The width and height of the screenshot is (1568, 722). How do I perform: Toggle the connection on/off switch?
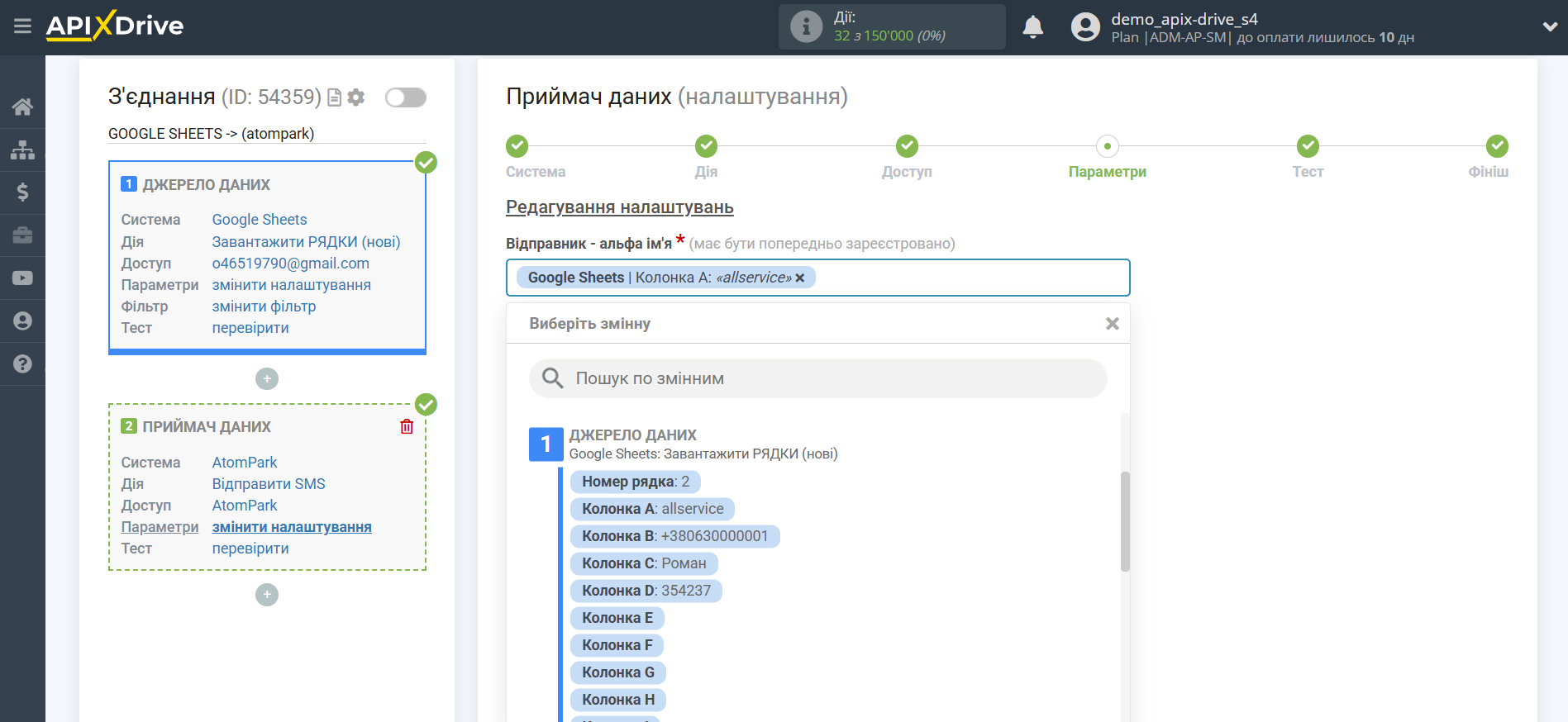(406, 97)
